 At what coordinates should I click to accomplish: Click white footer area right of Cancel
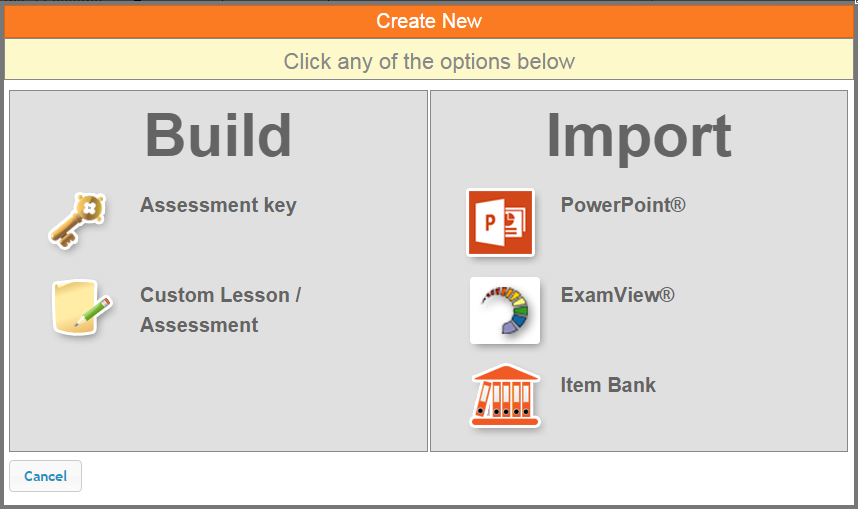450,477
